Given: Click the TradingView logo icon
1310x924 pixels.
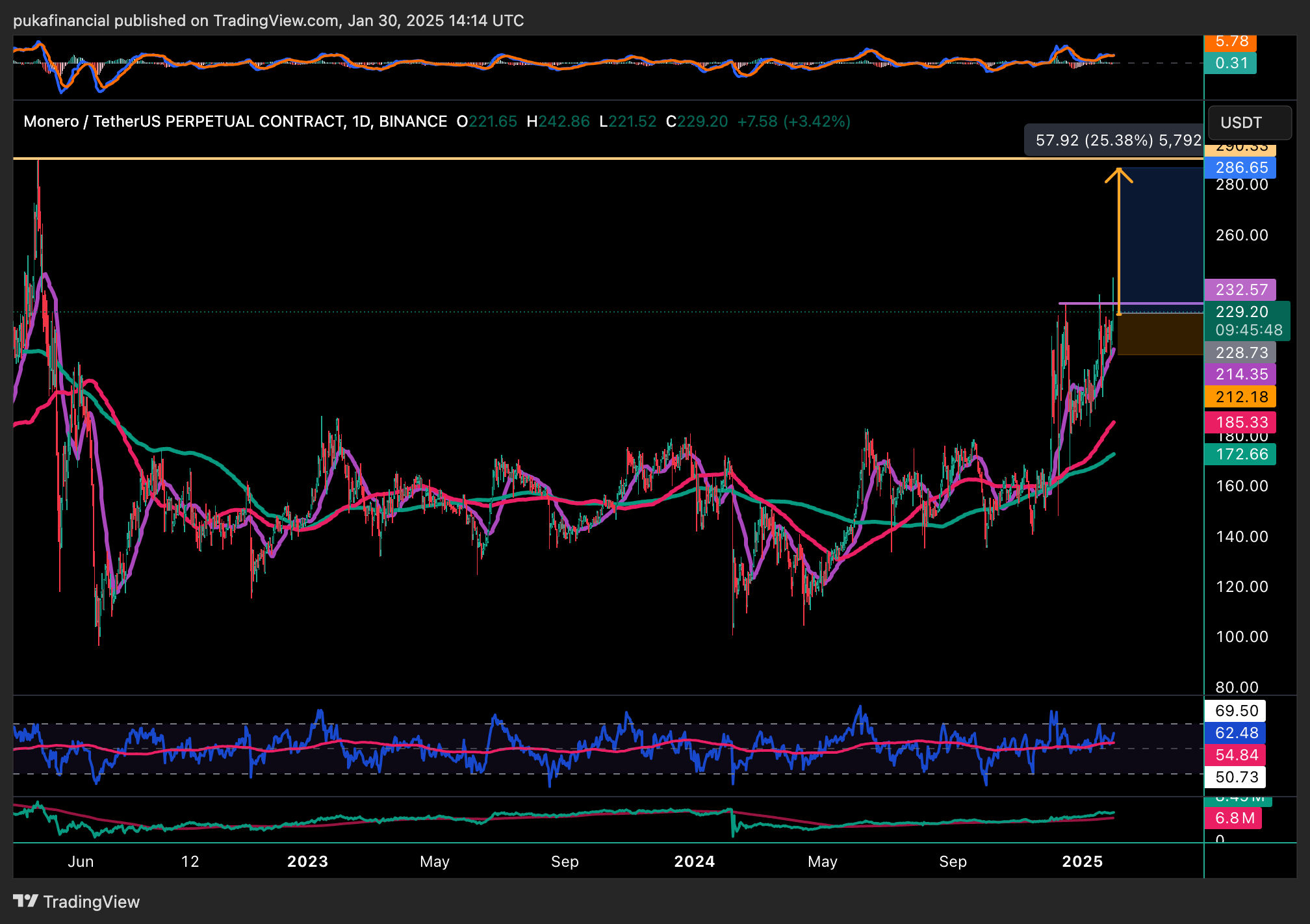Looking at the screenshot, I should [26, 901].
